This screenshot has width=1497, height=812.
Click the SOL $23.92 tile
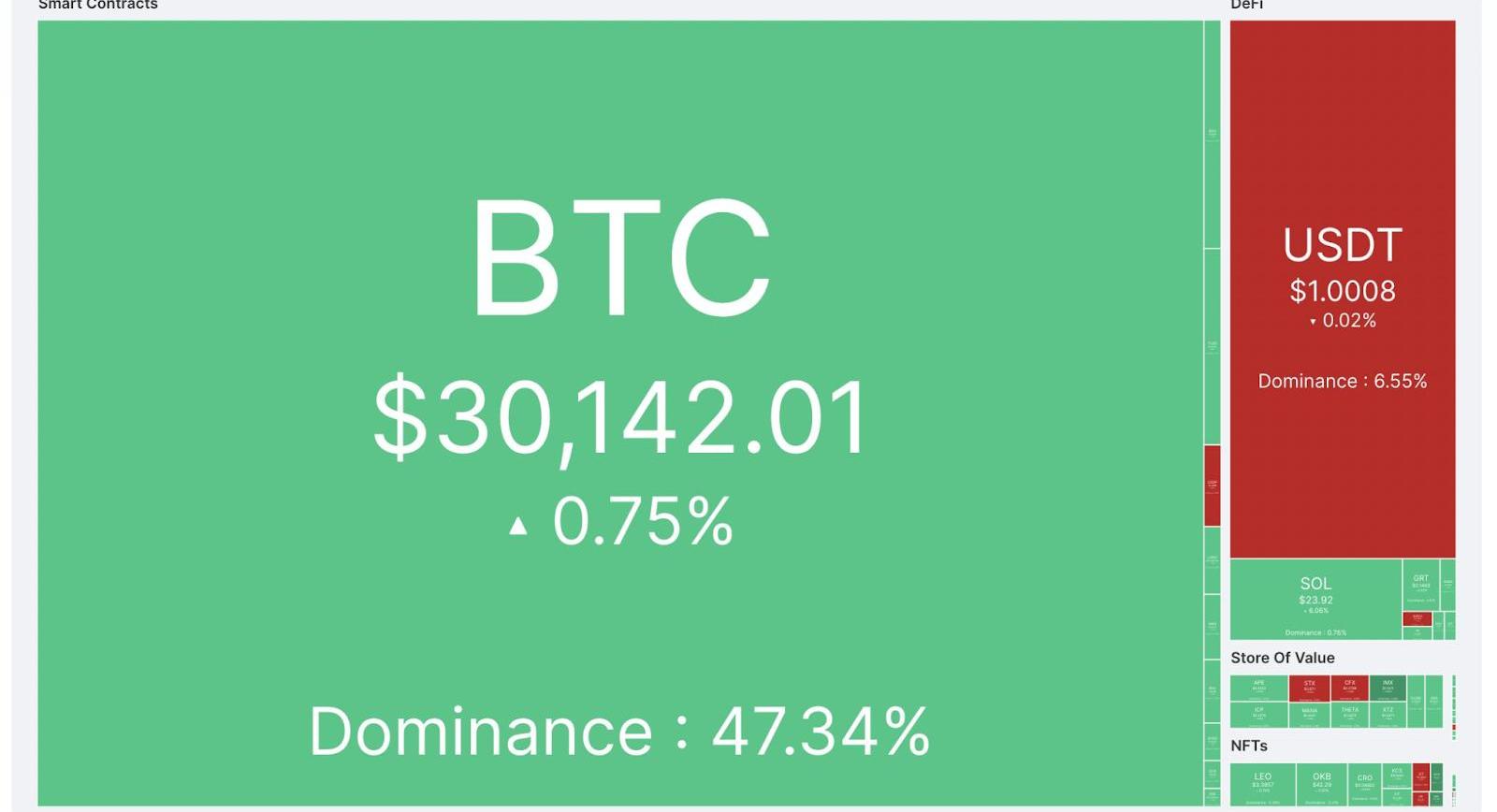pos(1315,600)
